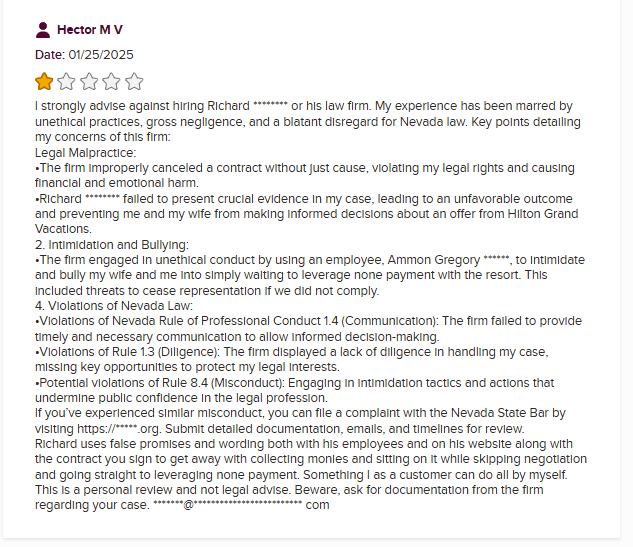Select the third rating star
Viewport: 633px width, 547px height.
pyautogui.click(x=90, y=81)
